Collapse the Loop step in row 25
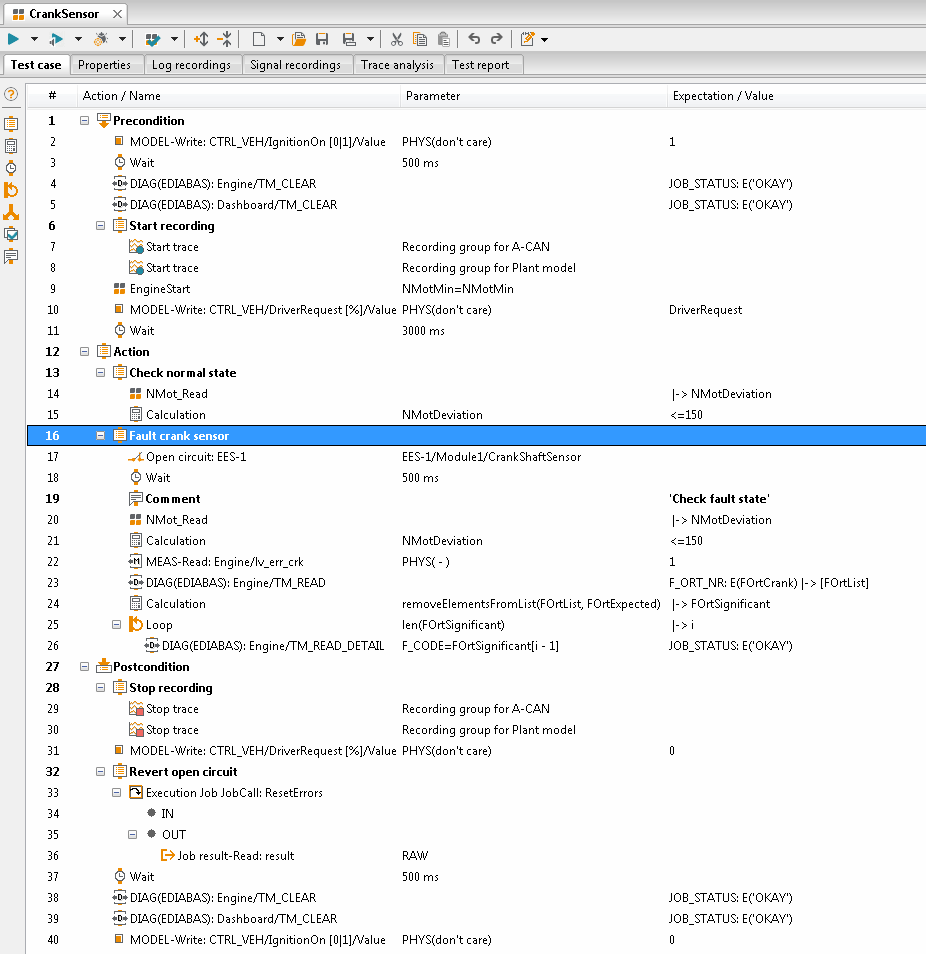 pyautogui.click(x=116, y=625)
